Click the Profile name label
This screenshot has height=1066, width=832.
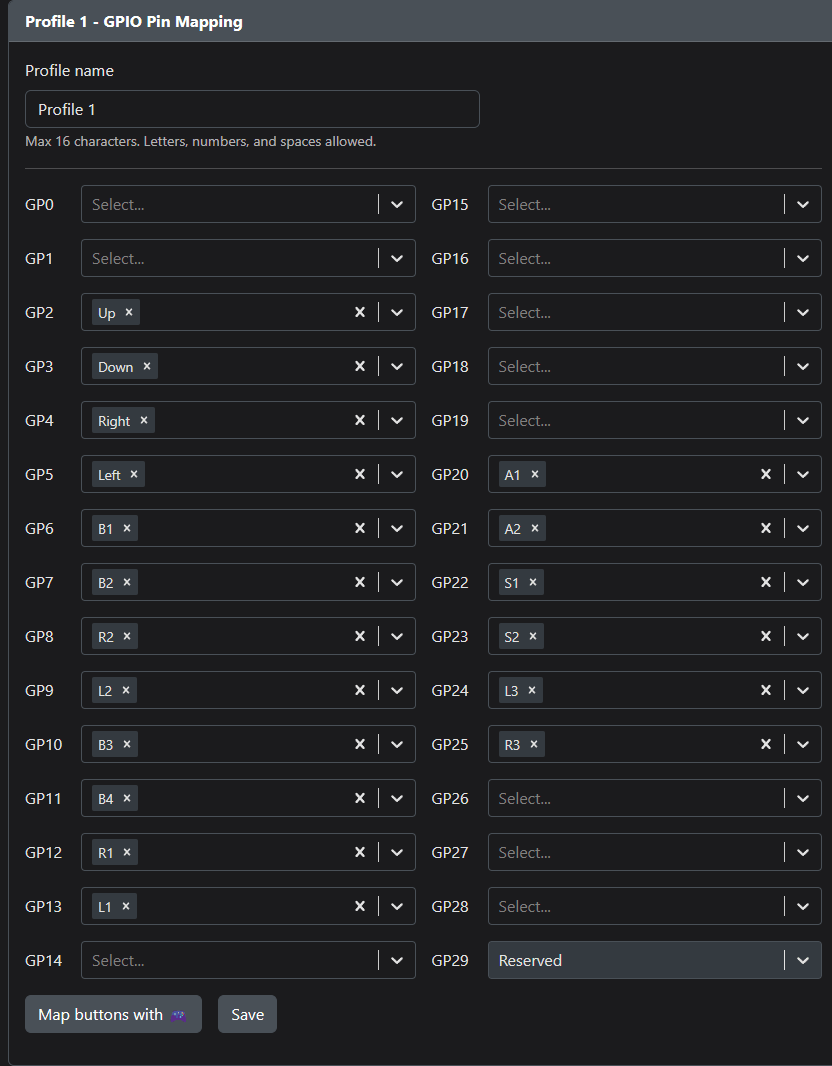tap(69, 71)
